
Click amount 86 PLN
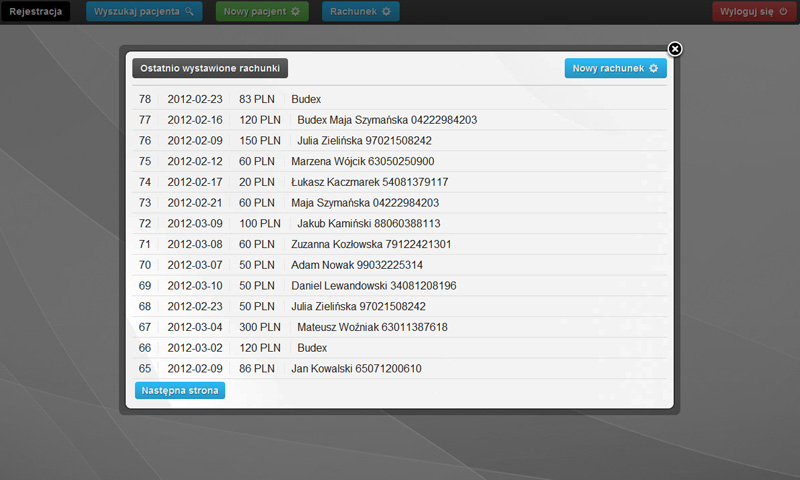257,368
